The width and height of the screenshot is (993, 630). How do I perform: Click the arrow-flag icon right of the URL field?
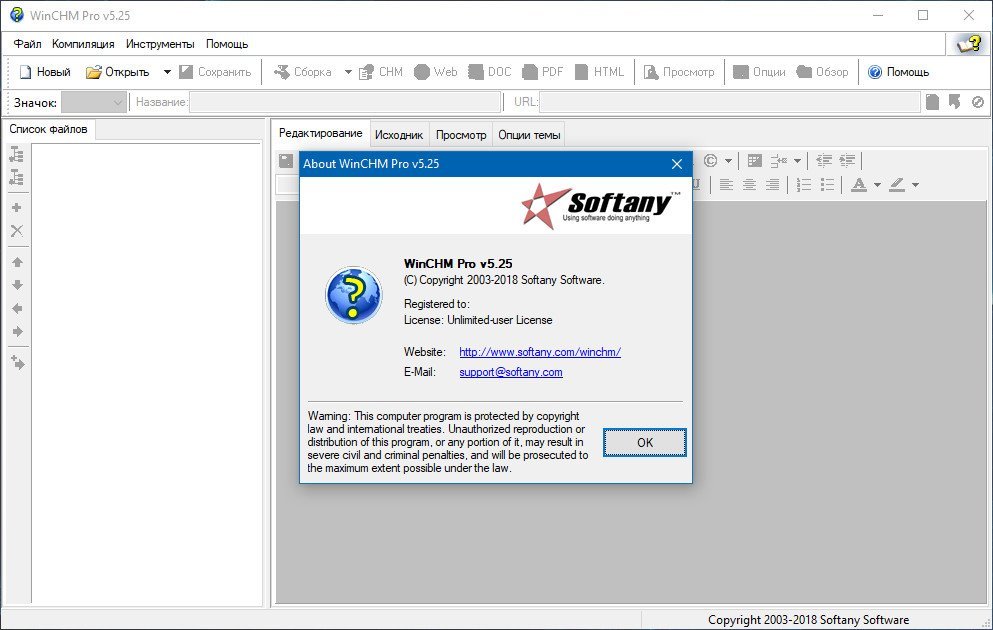point(954,102)
